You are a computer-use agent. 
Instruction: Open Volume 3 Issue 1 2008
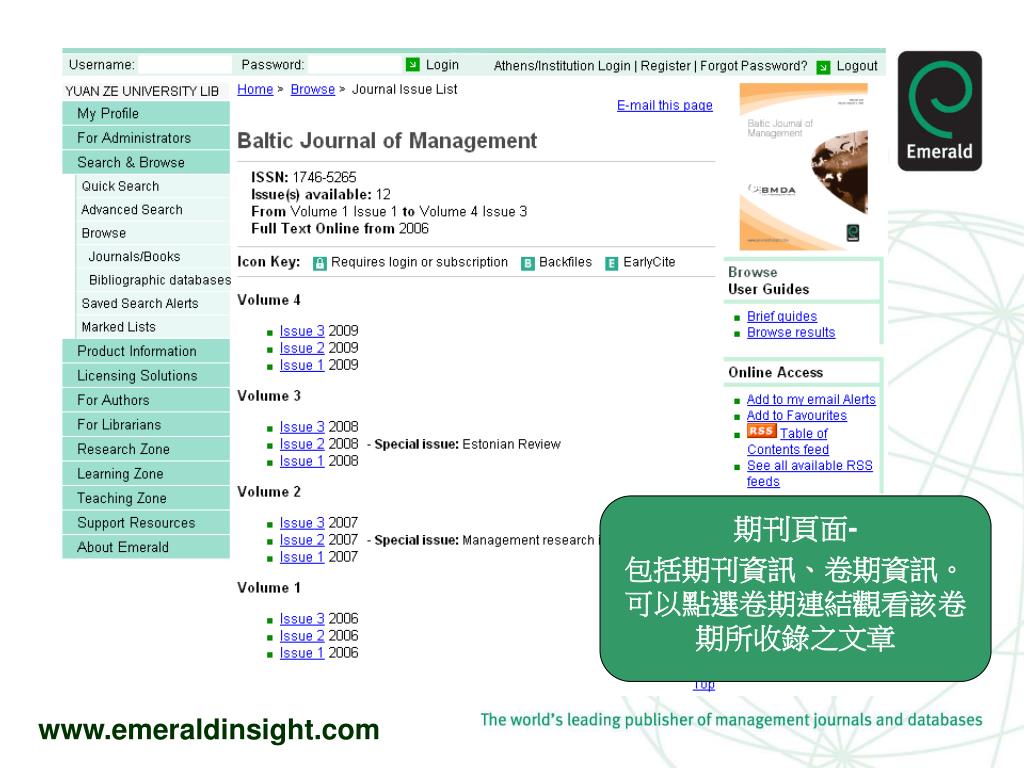(x=302, y=461)
